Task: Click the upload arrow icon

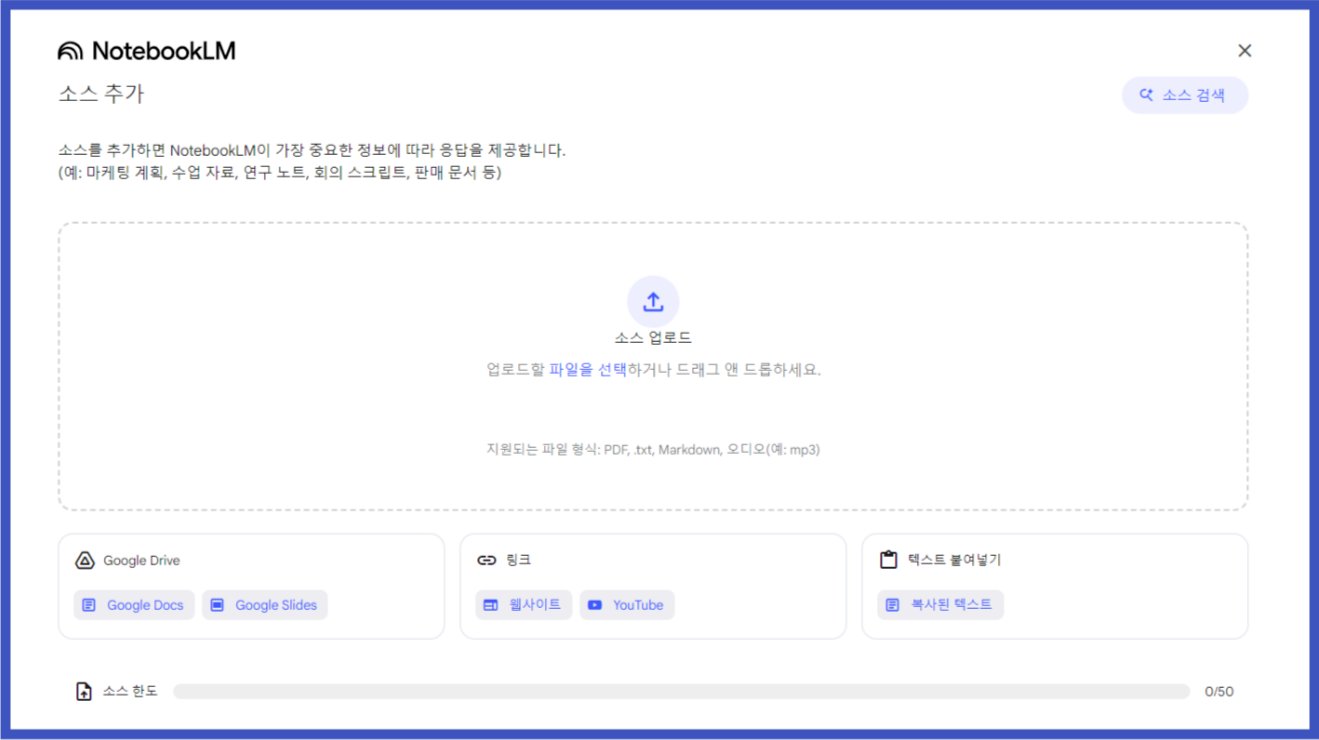Action: (x=653, y=301)
